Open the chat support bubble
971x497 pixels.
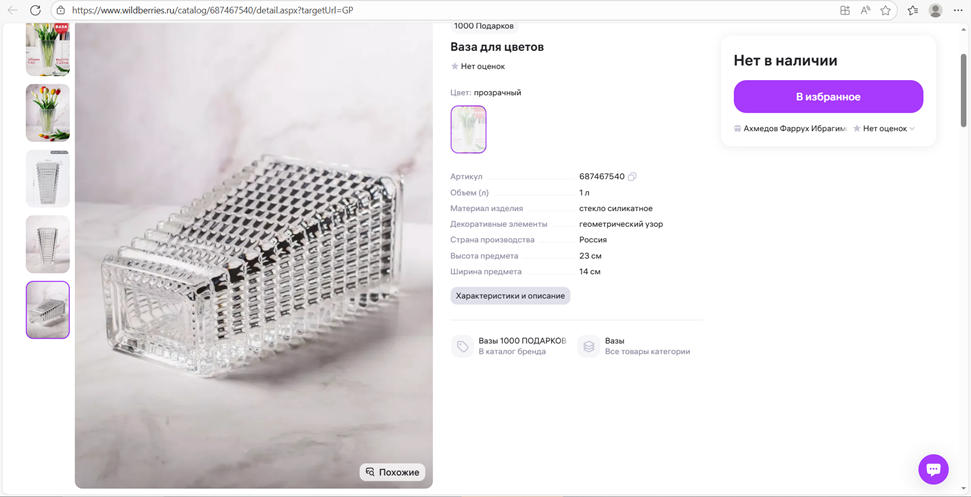tap(933, 469)
